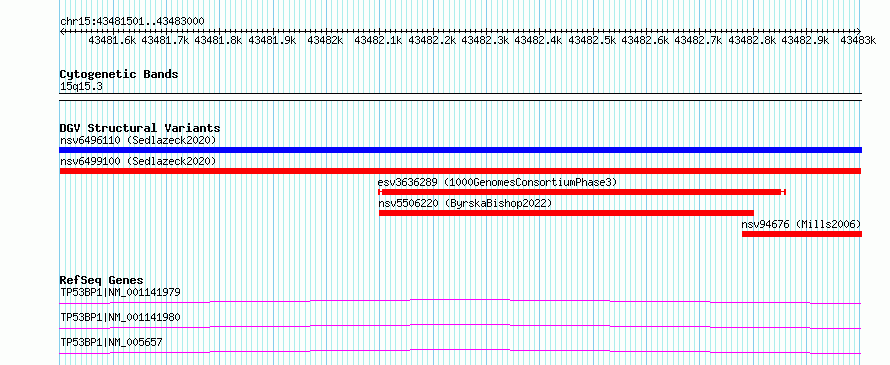Viewport: 890px width, 365px height.
Task: Click the 43481.7k ruler tick label
Action: click(x=166, y=40)
